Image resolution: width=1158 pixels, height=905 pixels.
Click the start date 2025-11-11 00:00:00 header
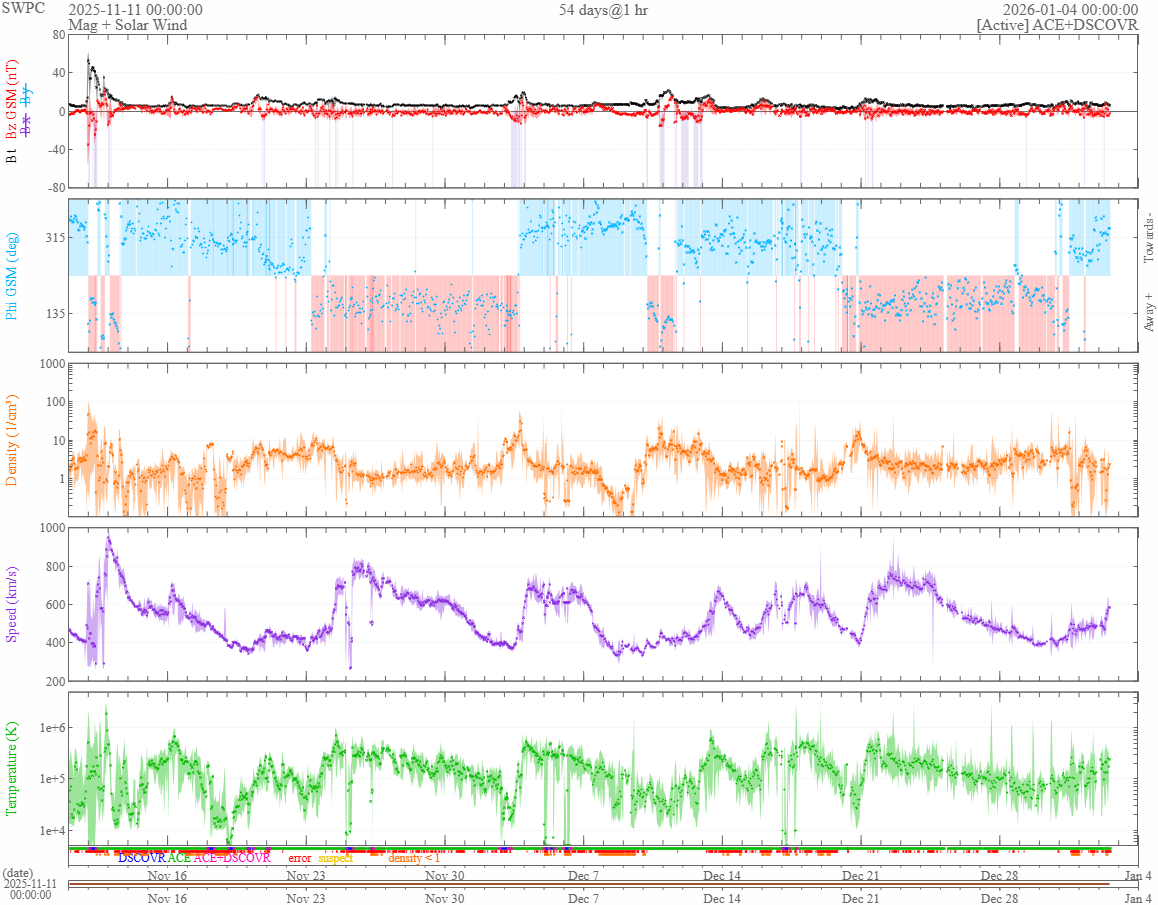point(135,10)
